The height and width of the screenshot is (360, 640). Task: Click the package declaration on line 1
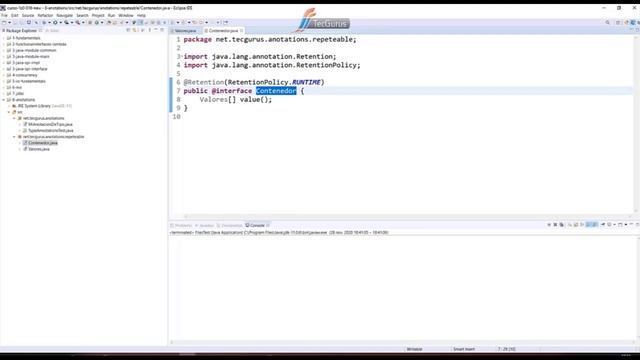pyautogui.click(x=270, y=39)
